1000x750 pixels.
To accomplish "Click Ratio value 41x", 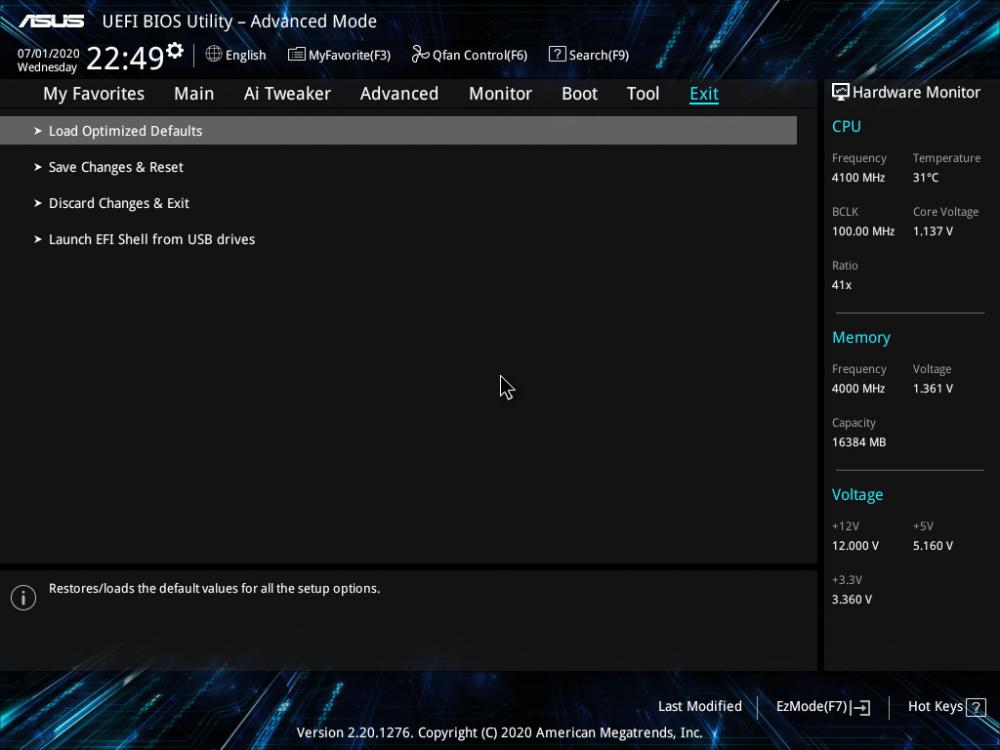I will [841, 285].
